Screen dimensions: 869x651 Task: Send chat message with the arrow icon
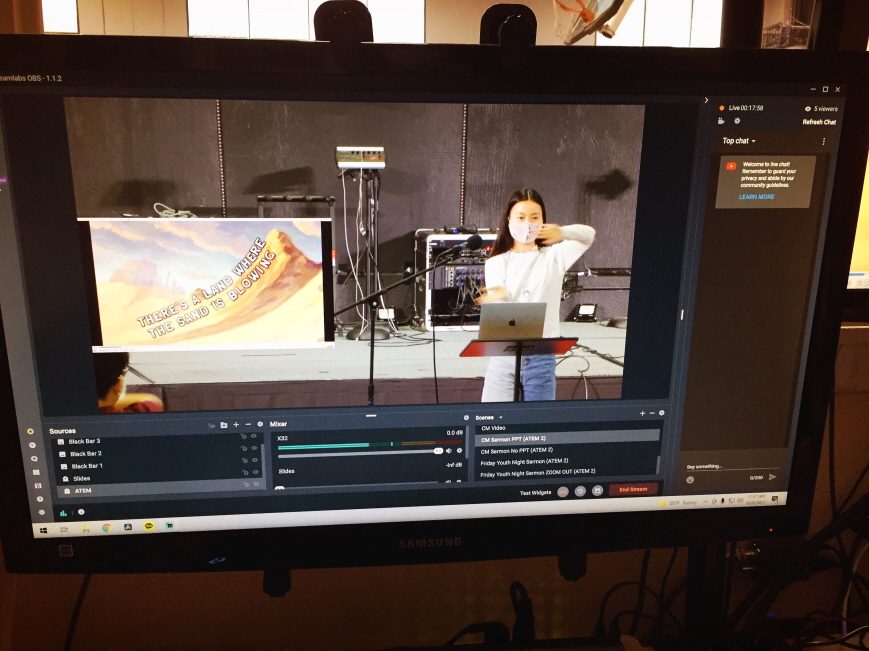point(773,477)
